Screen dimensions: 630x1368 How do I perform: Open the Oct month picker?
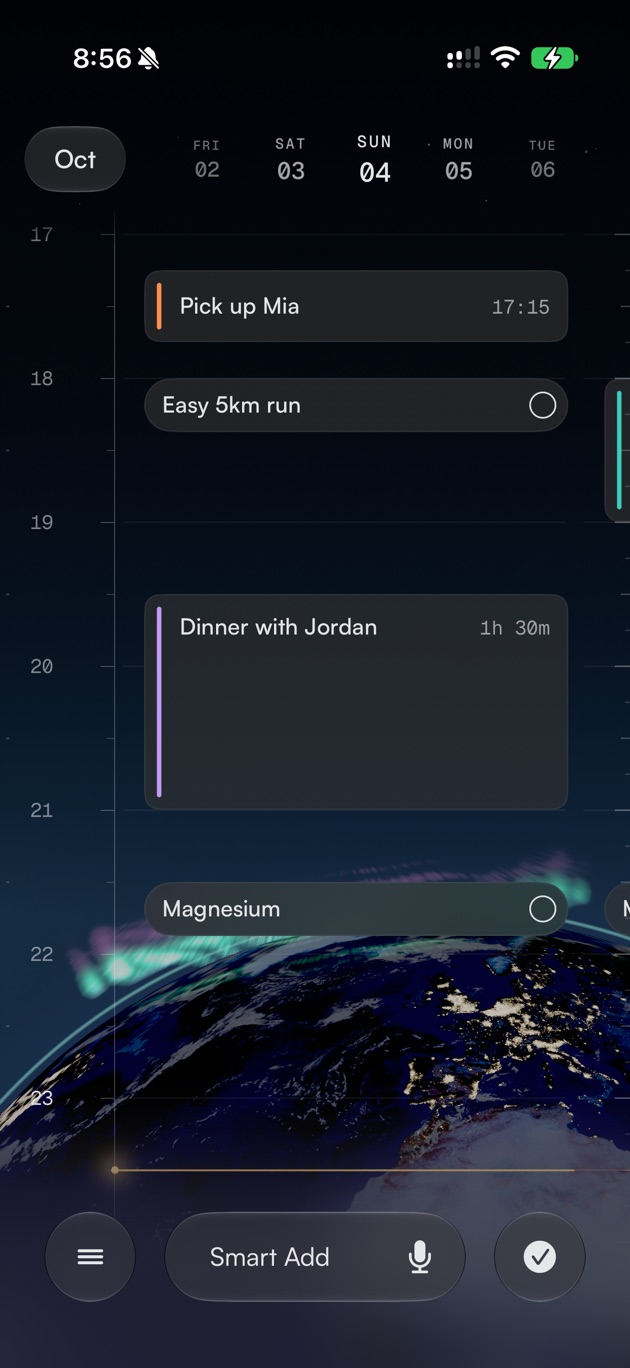tap(75, 159)
